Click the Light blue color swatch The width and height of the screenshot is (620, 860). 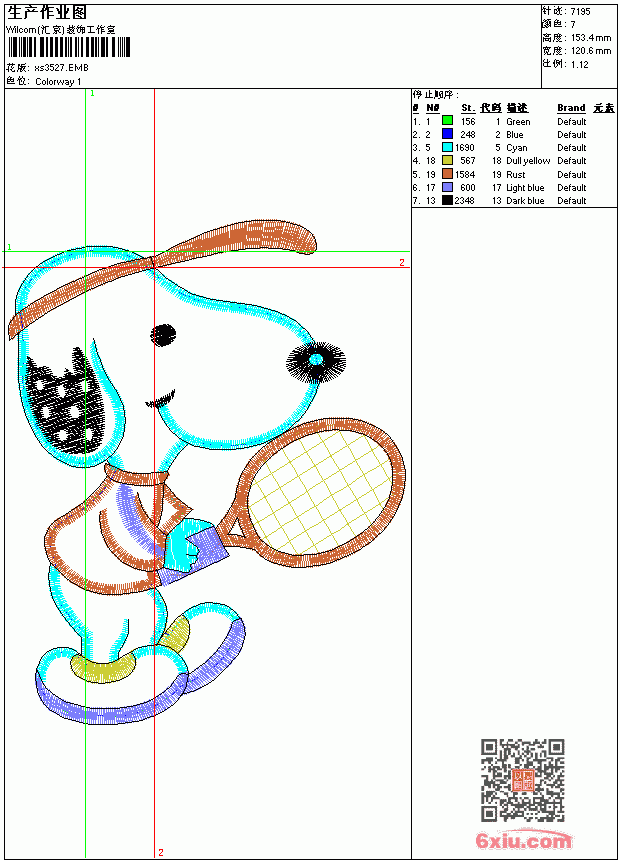[x=448, y=187]
